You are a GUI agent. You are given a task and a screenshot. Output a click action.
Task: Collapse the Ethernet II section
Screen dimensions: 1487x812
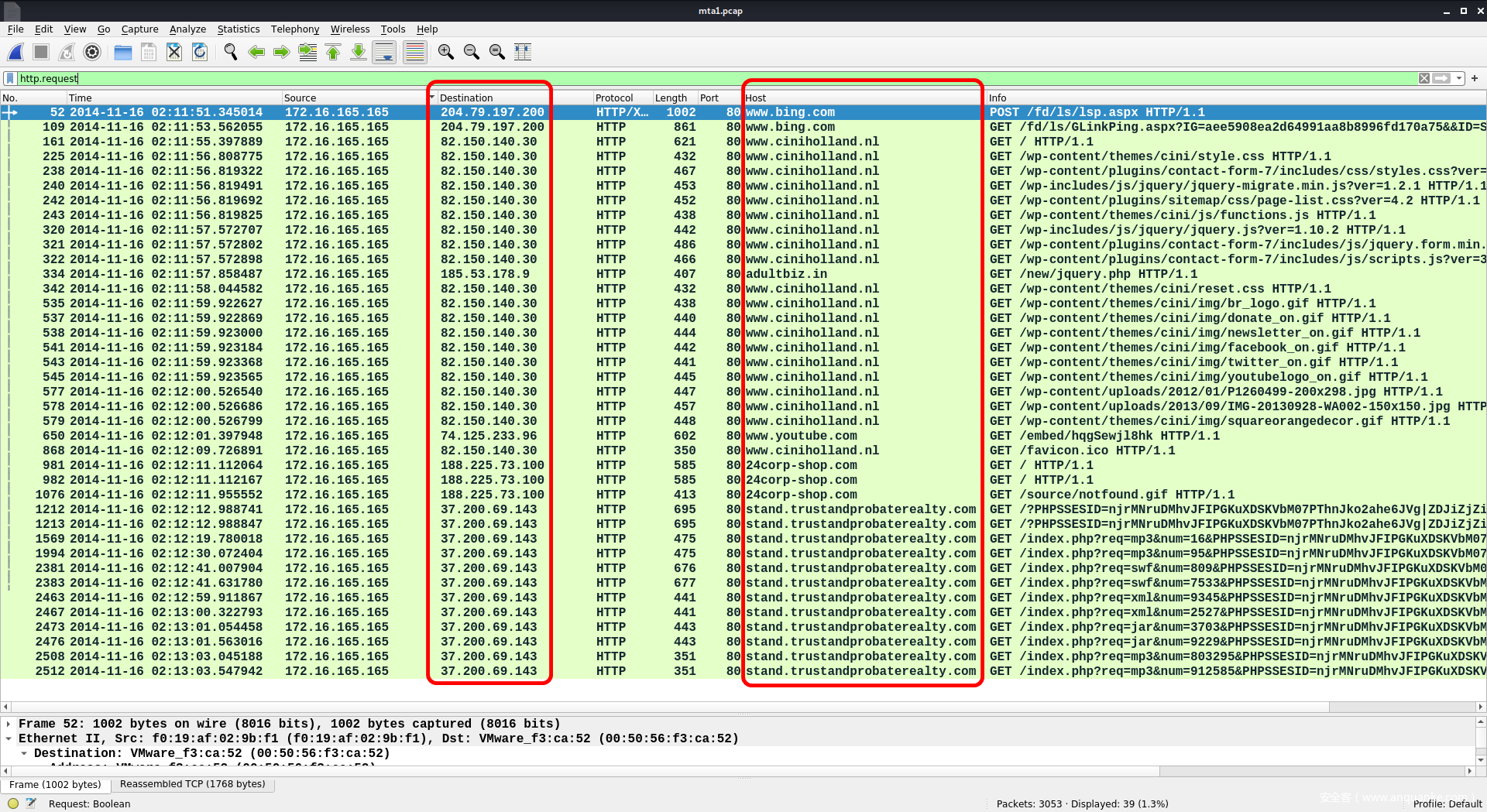(9, 738)
